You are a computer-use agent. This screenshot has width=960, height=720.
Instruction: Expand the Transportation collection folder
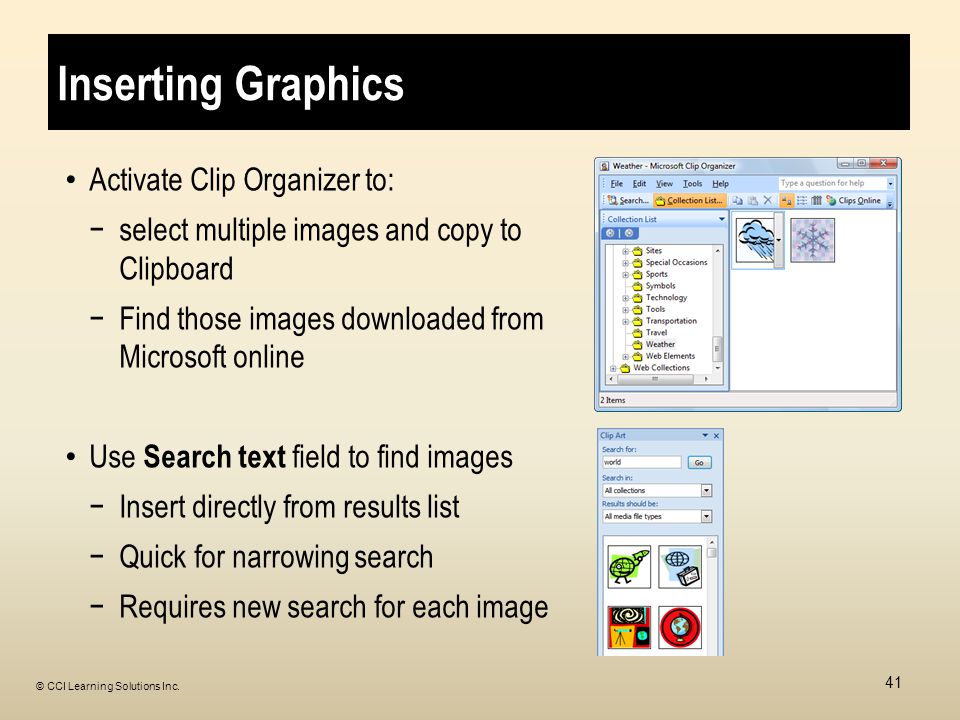coord(626,321)
